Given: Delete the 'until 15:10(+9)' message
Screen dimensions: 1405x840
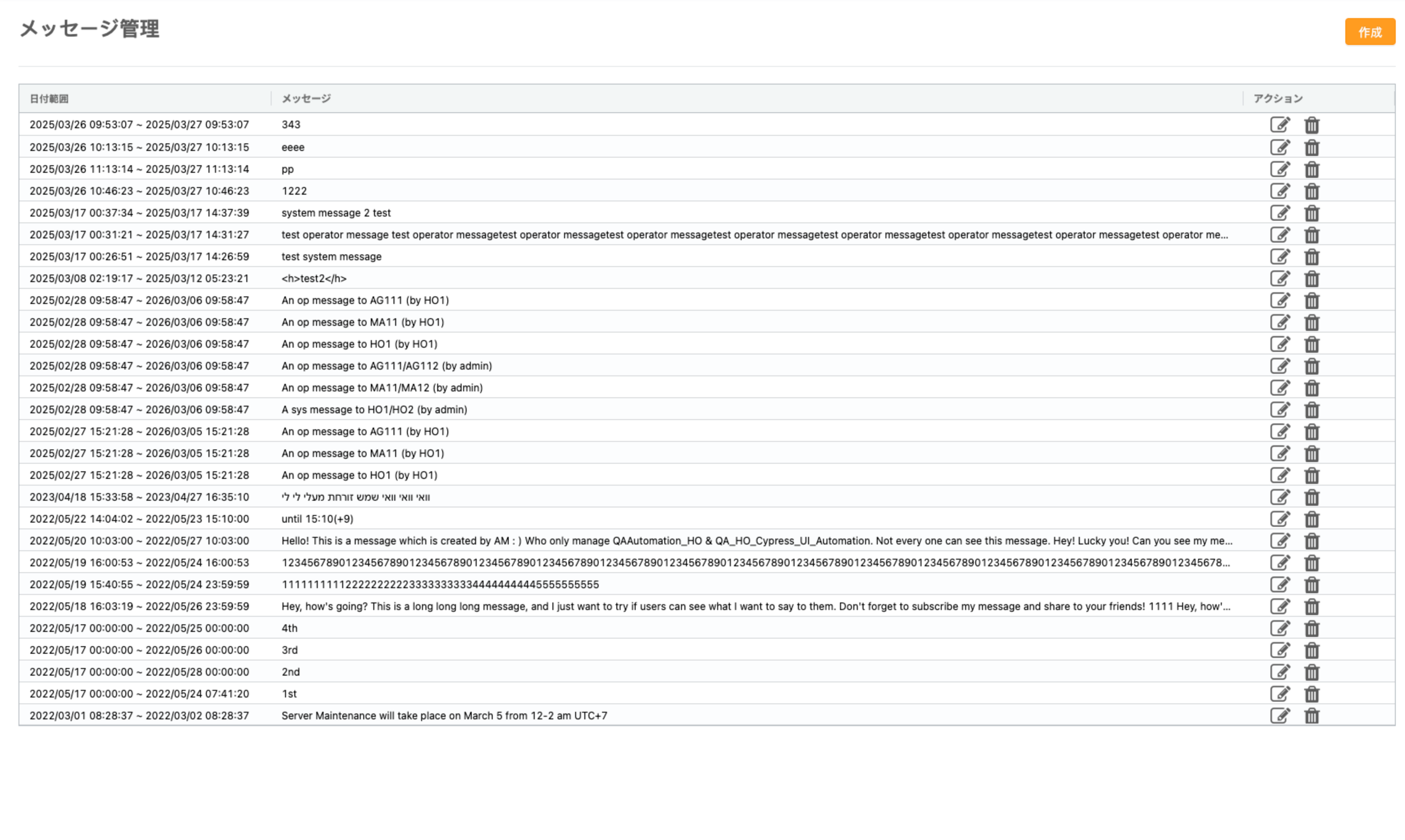Looking at the screenshot, I should [x=1311, y=519].
